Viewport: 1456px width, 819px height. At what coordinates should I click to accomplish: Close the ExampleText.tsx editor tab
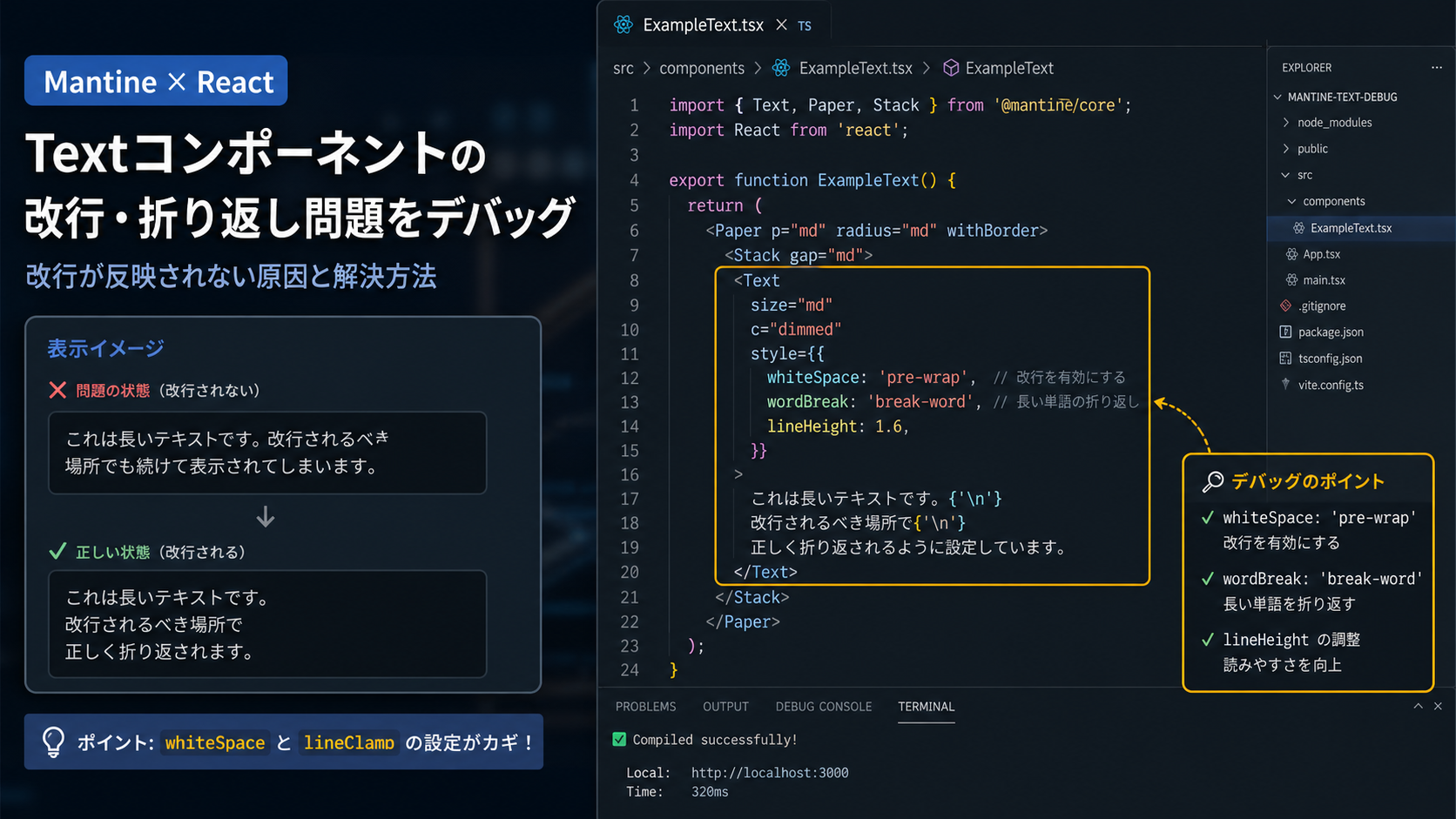click(x=781, y=25)
